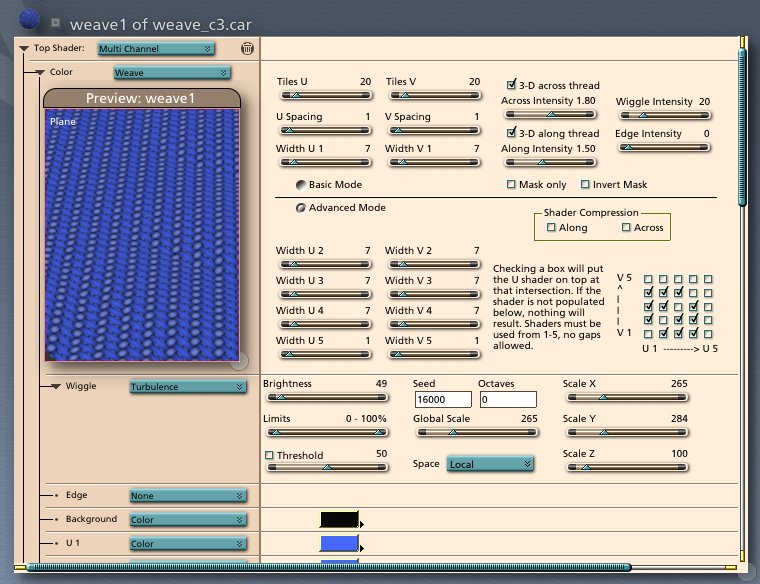Image resolution: width=760 pixels, height=584 pixels.
Task: Click the trash icon beside Top Shader
Action: (x=247, y=47)
